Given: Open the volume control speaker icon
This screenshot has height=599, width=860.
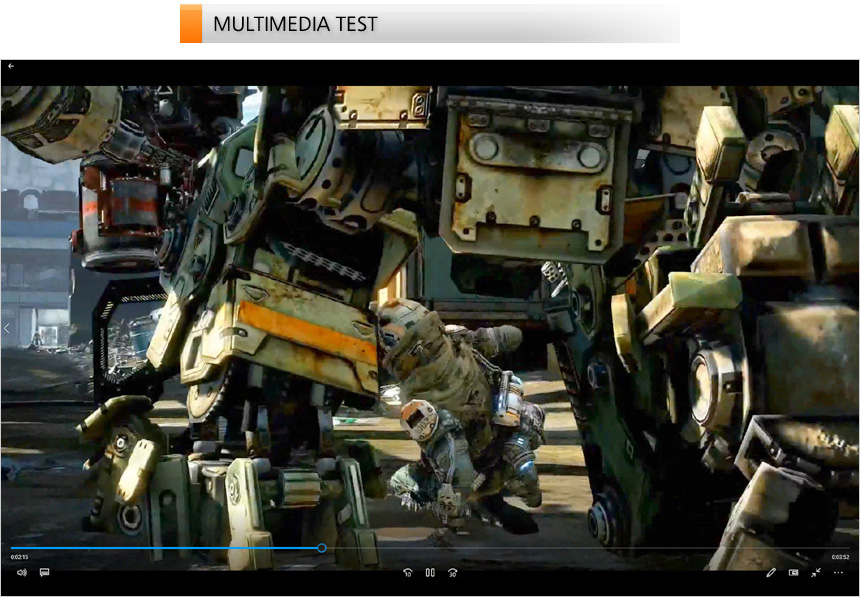Looking at the screenshot, I should point(21,573).
